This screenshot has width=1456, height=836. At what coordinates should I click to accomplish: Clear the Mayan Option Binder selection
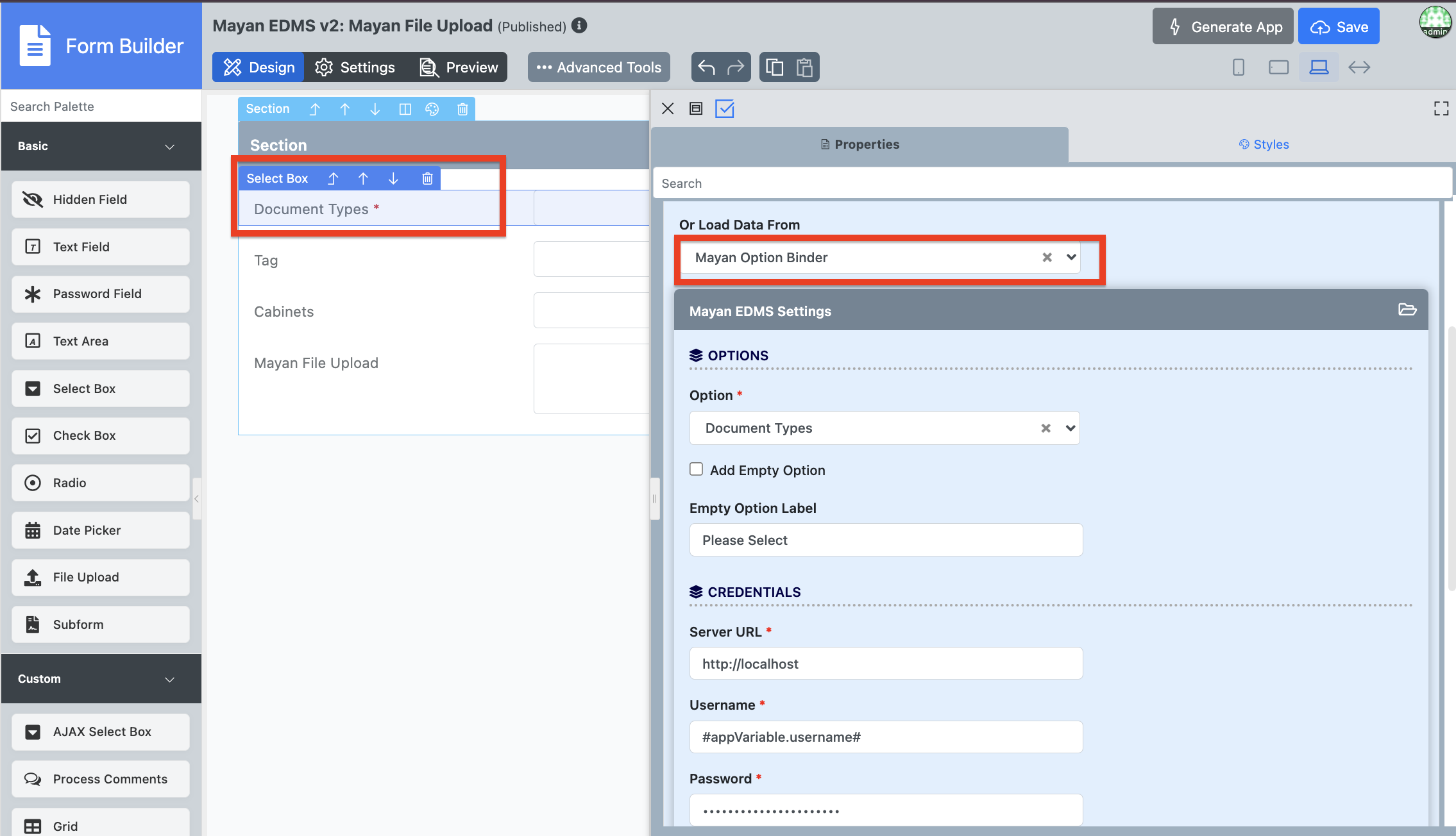(1047, 257)
